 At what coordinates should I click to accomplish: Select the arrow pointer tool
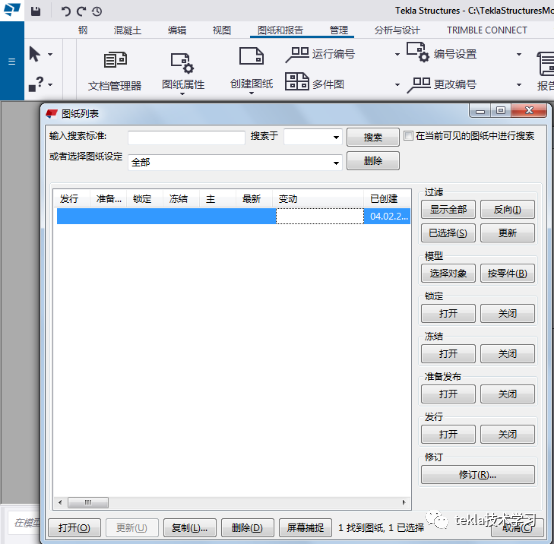(35, 54)
